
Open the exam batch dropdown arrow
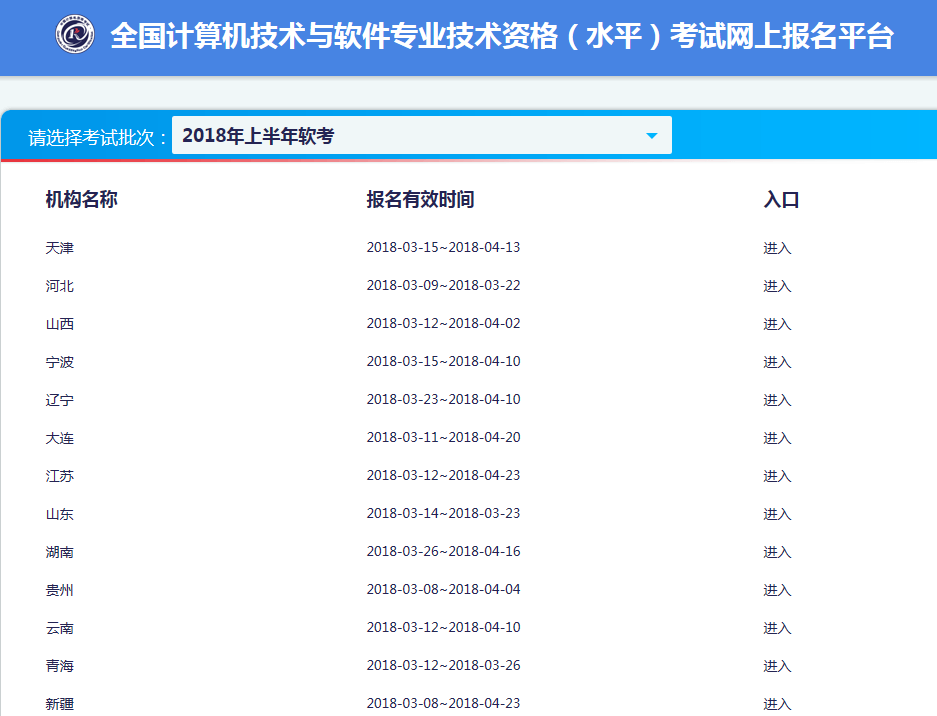point(652,136)
